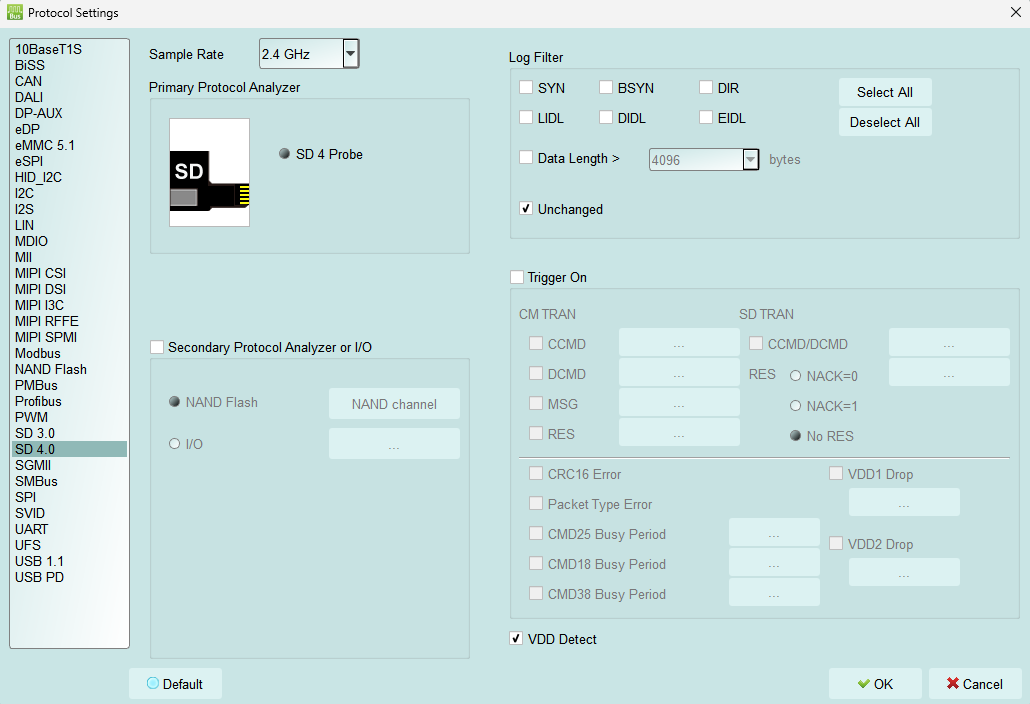The width and height of the screenshot is (1030, 704).
Task: Click the SD card probe image
Action: point(209,172)
